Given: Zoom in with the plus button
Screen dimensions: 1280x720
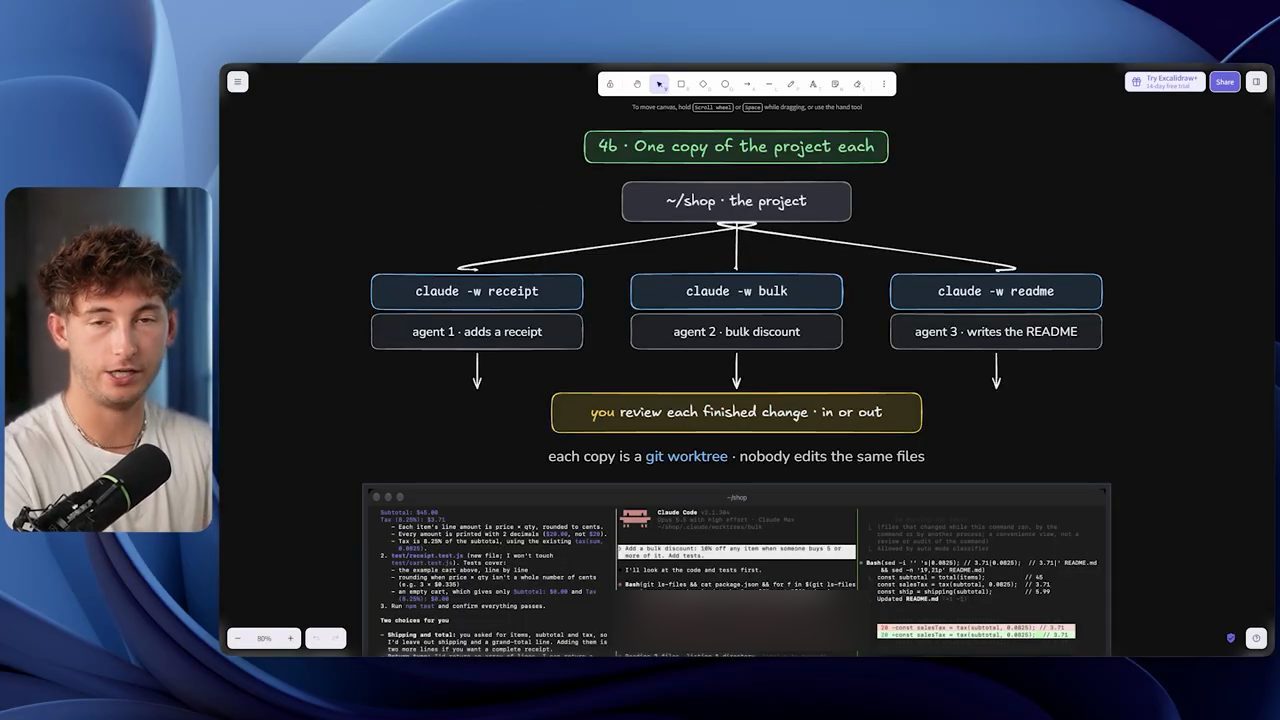Looking at the screenshot, I should 290,638.
